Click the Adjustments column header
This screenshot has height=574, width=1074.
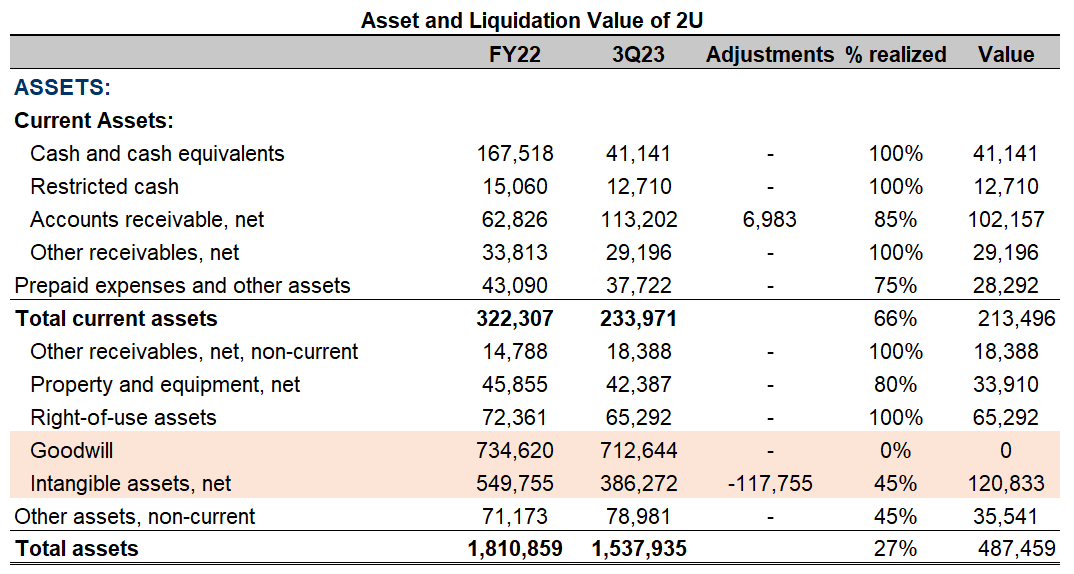(x=770, y=54)
